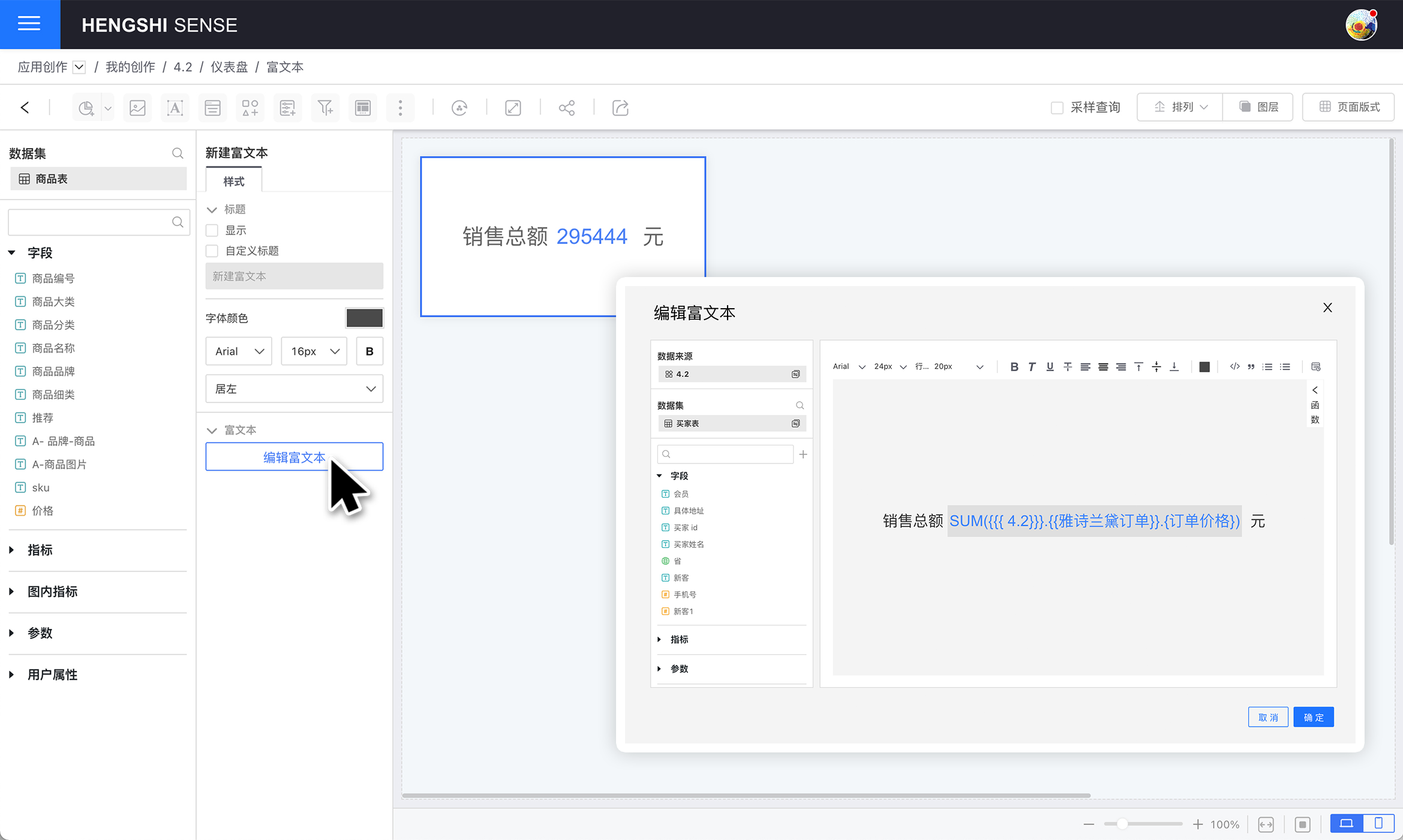Insert bulleted list in editor
The width and height of the screenshot is (1403, 840).
point(1285,367)
